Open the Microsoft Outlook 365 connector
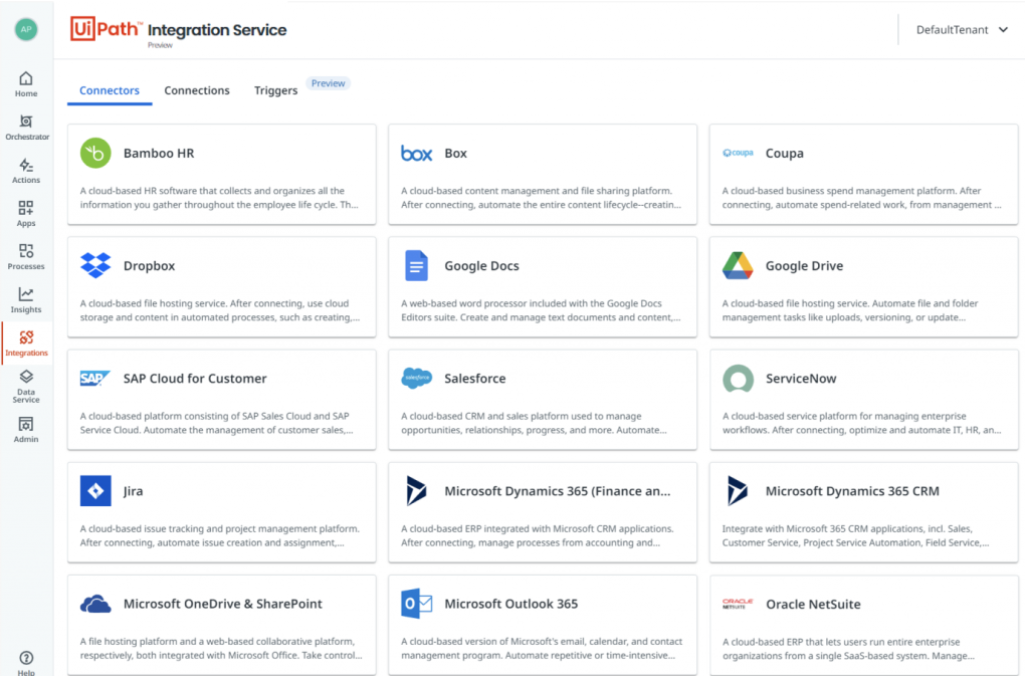The width and height of the screenshot is (1025, 676). [x=542, y=623]
